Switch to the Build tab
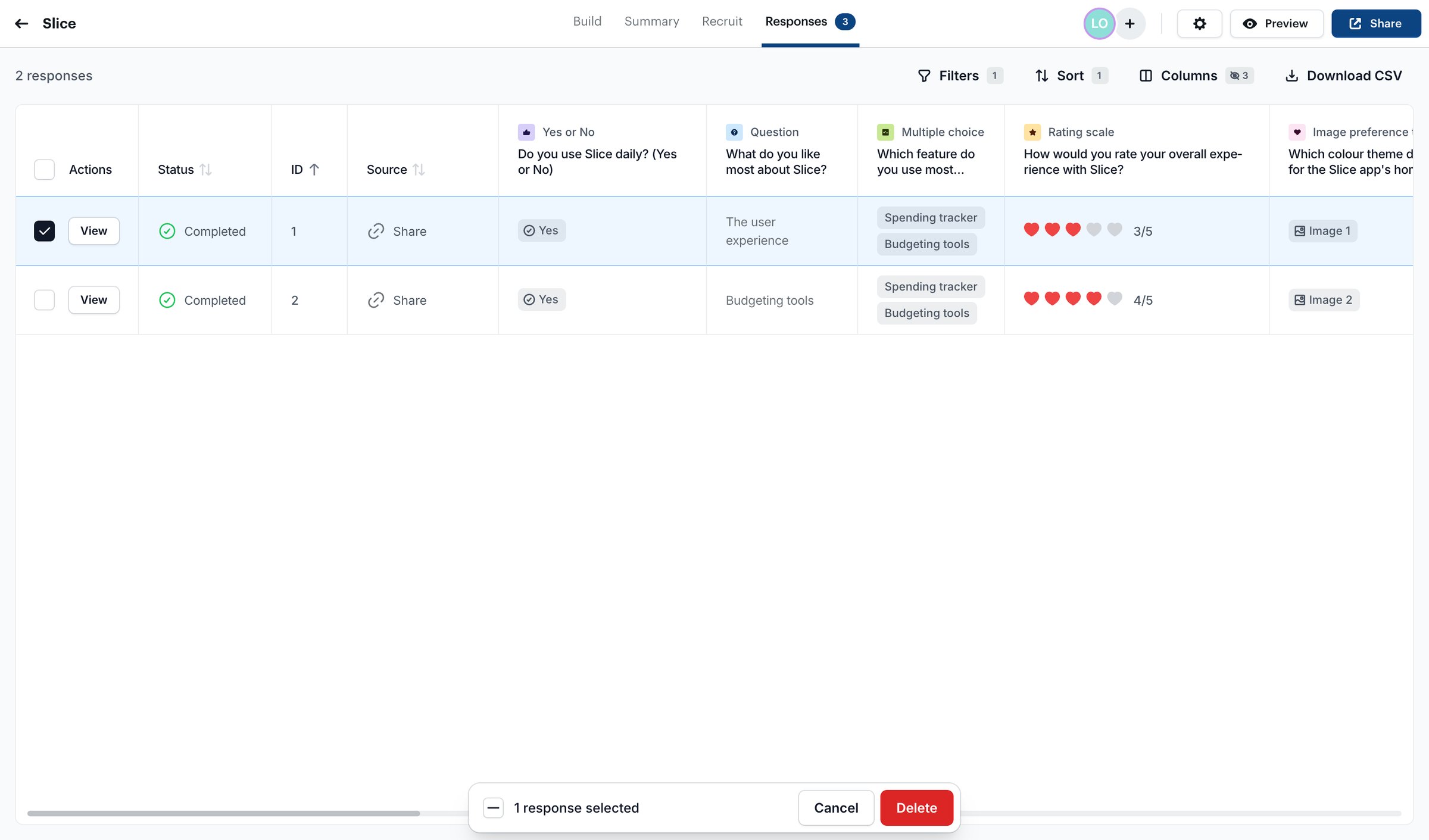 coord(587,21)
